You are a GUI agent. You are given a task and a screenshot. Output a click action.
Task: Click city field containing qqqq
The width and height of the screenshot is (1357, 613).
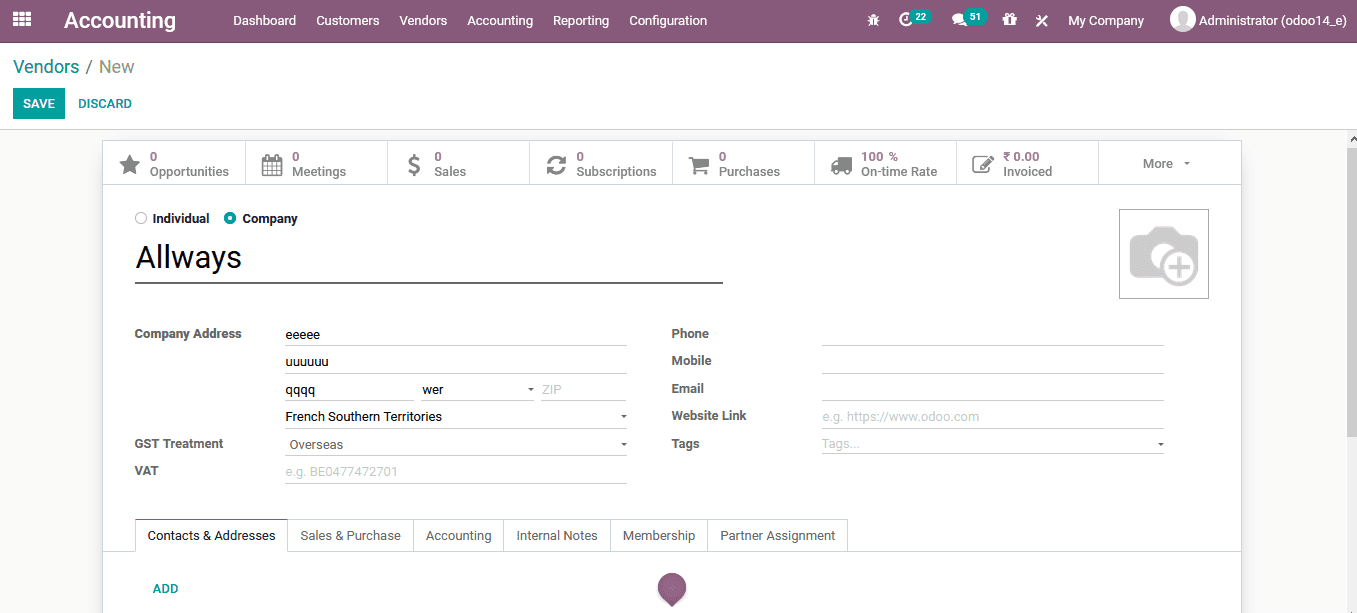(349, 390)
